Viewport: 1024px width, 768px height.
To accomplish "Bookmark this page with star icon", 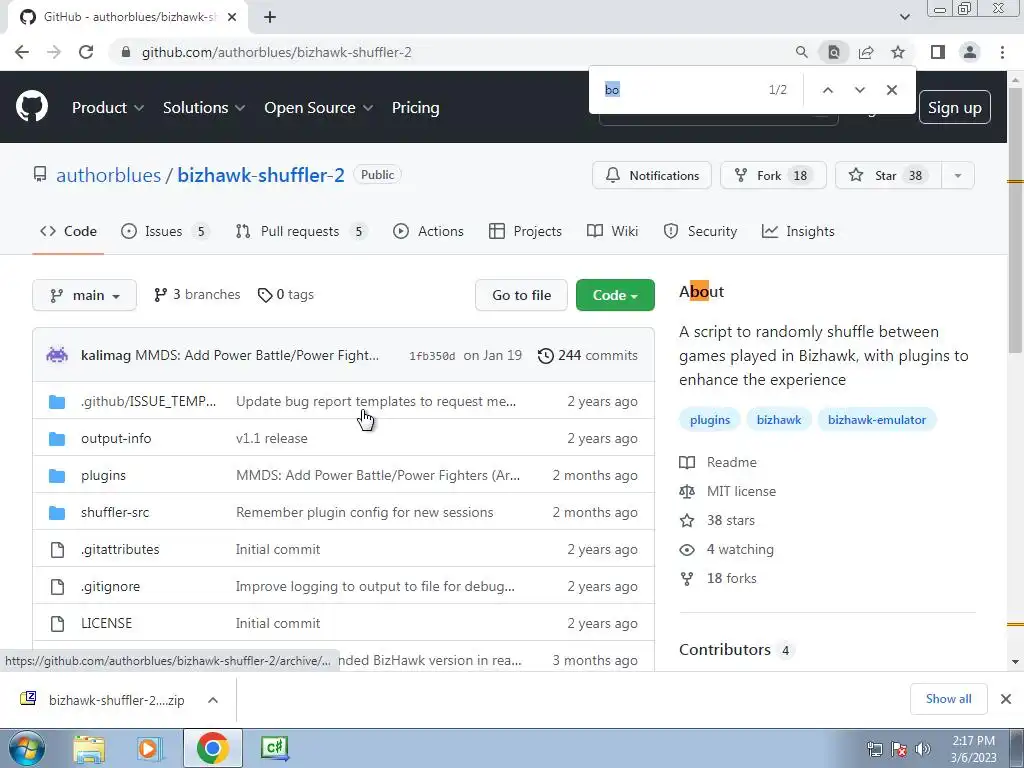I will (x=898, y=52).
